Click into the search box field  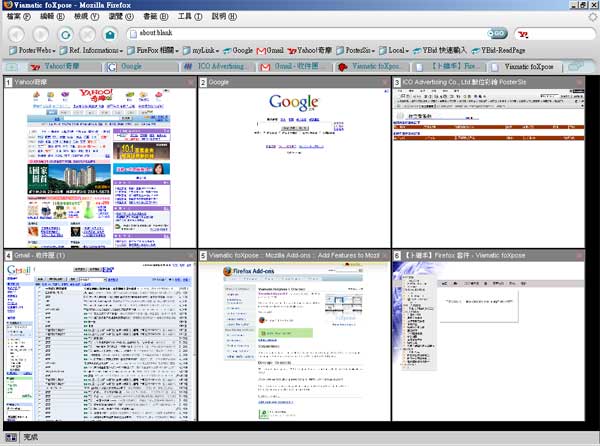(561, 34)
